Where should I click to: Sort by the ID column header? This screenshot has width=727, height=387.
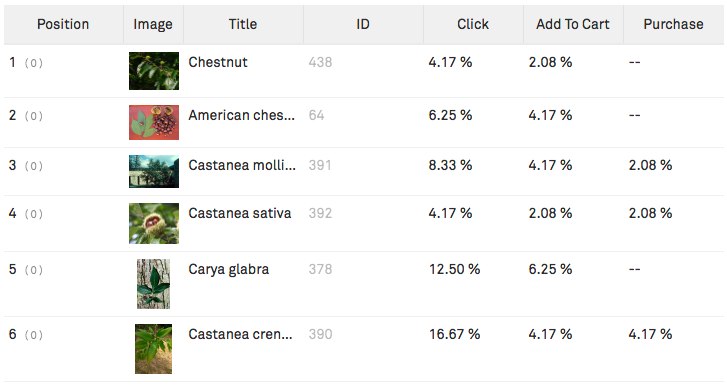(363, 24)
